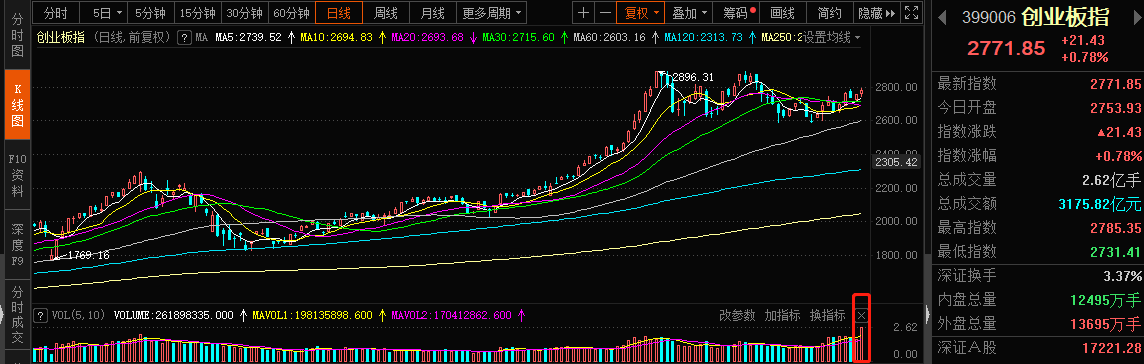Zoom in chart with plus icon

[x=583, y=12]
